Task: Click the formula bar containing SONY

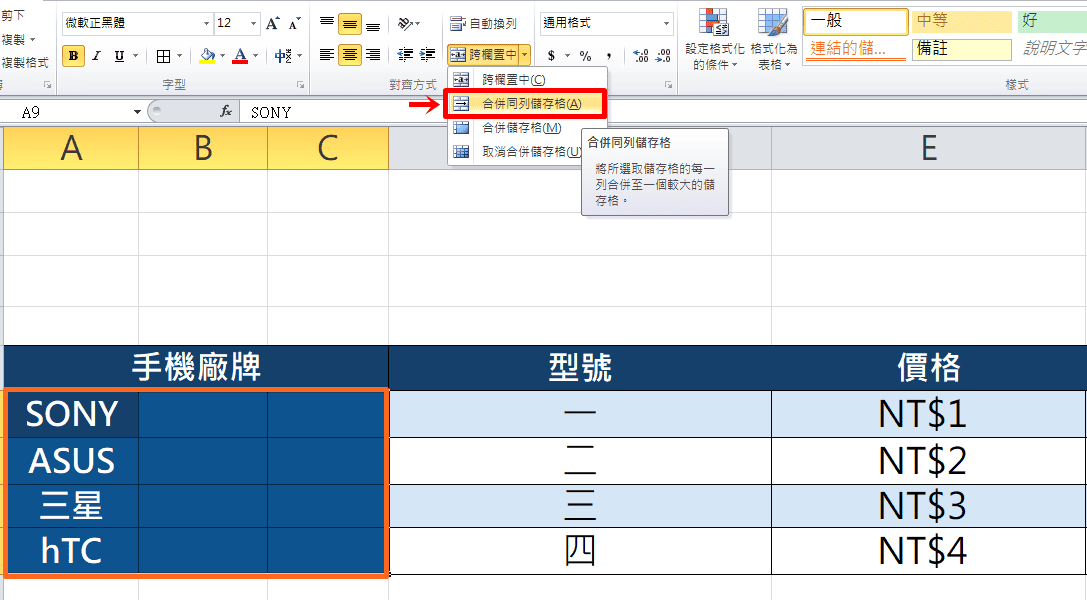Action: pos(662,112)
